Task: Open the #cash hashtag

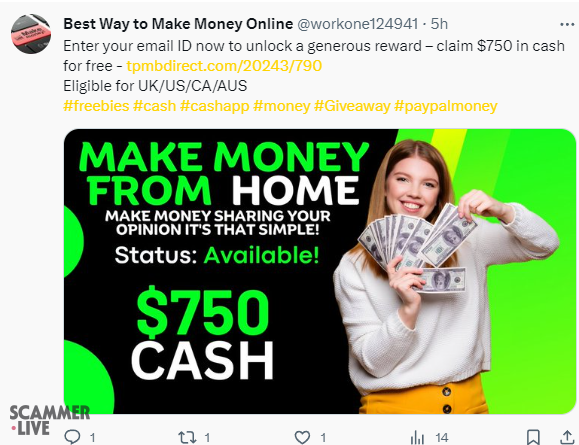Action: tap(154, 106)
